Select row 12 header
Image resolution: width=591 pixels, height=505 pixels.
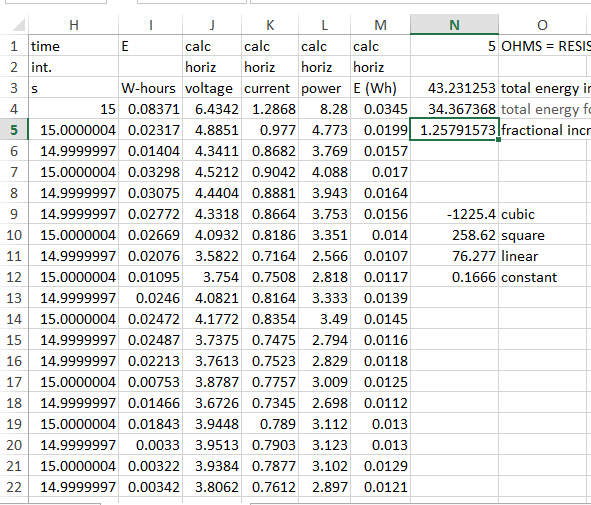click(x=14, y=277)
